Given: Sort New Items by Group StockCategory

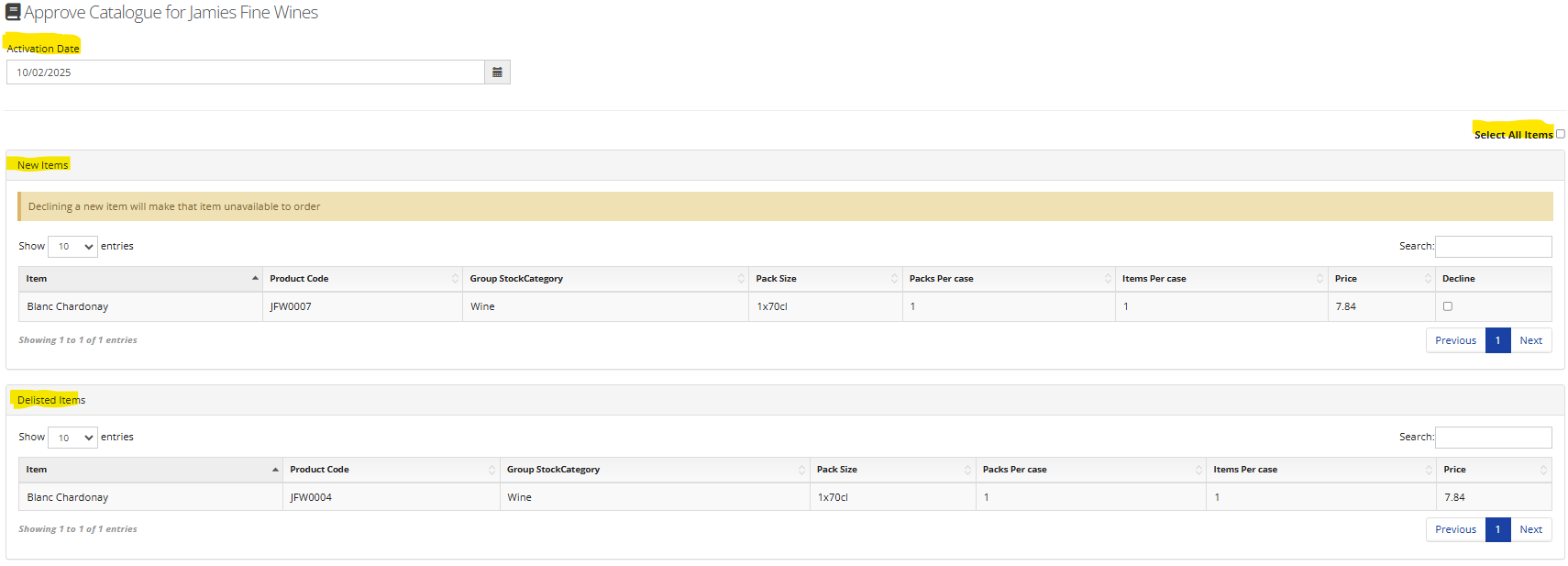Looking at the screenshot, I should (x=605, y=279).
